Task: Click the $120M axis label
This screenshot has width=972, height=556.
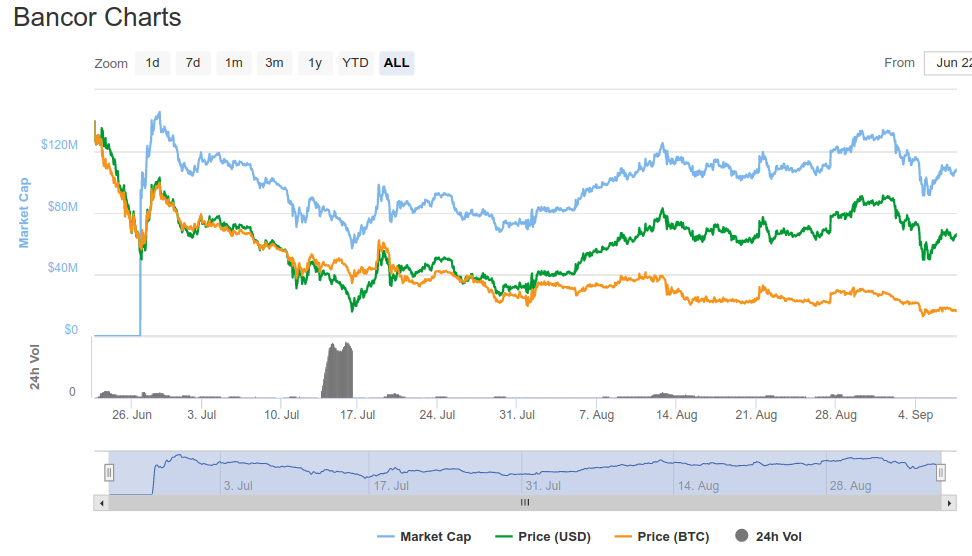Action: pyautogui.click(x=60, y=145)
